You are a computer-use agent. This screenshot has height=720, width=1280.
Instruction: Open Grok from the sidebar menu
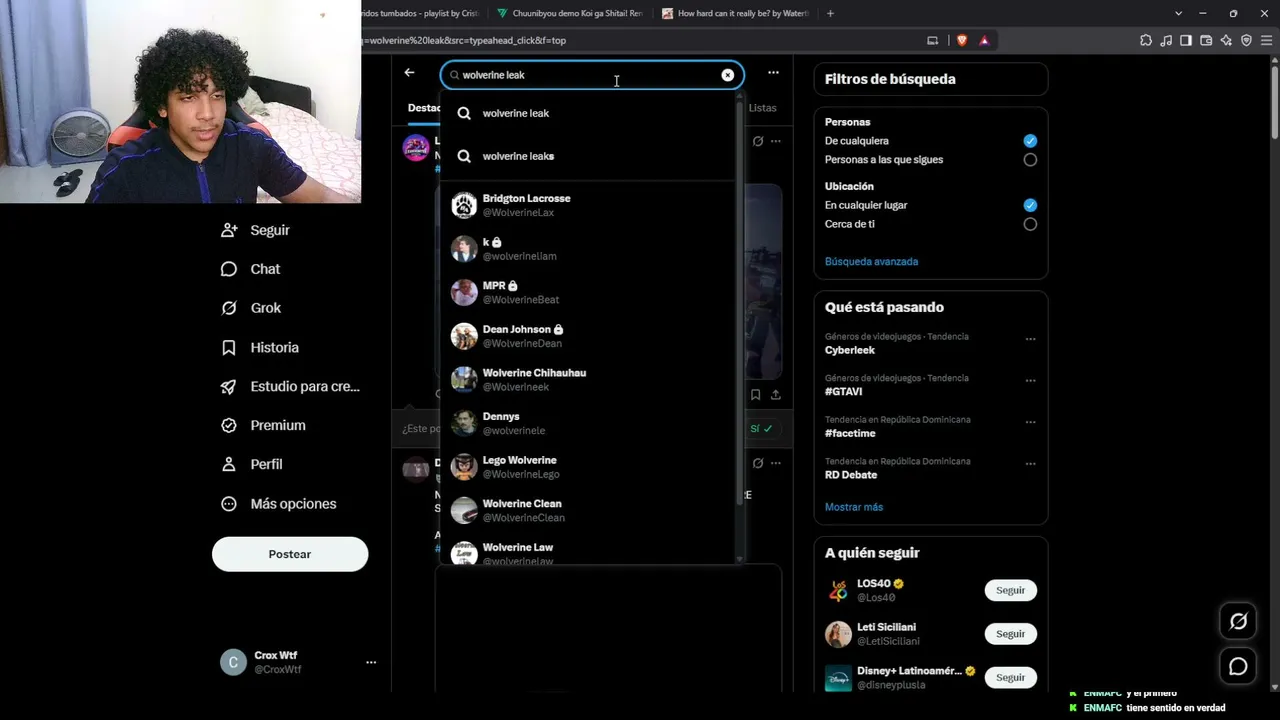point(252,308)
